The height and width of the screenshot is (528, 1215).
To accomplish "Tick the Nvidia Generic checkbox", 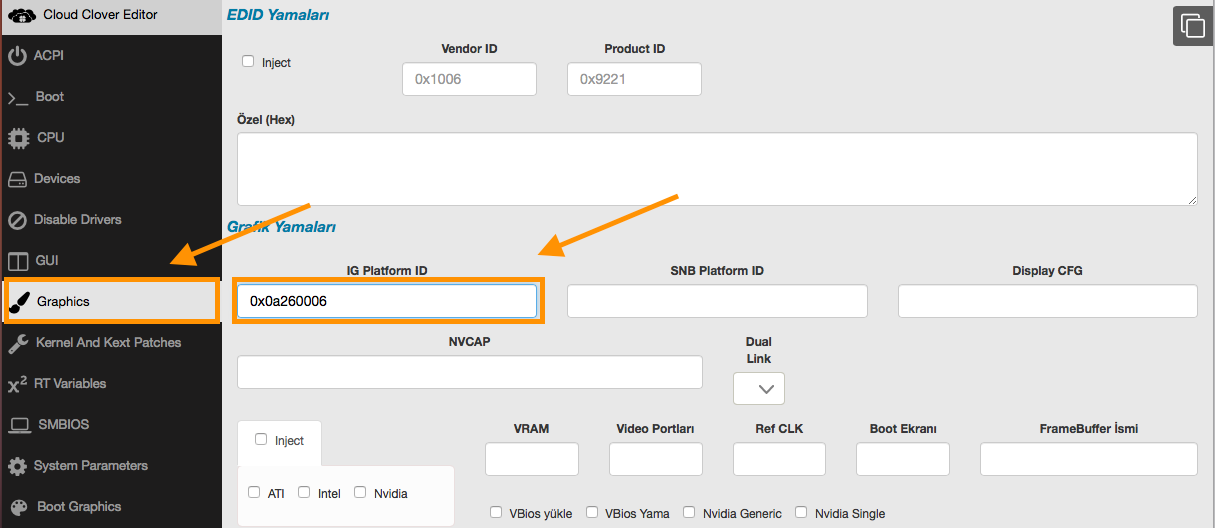I will [x=689, y=512].
